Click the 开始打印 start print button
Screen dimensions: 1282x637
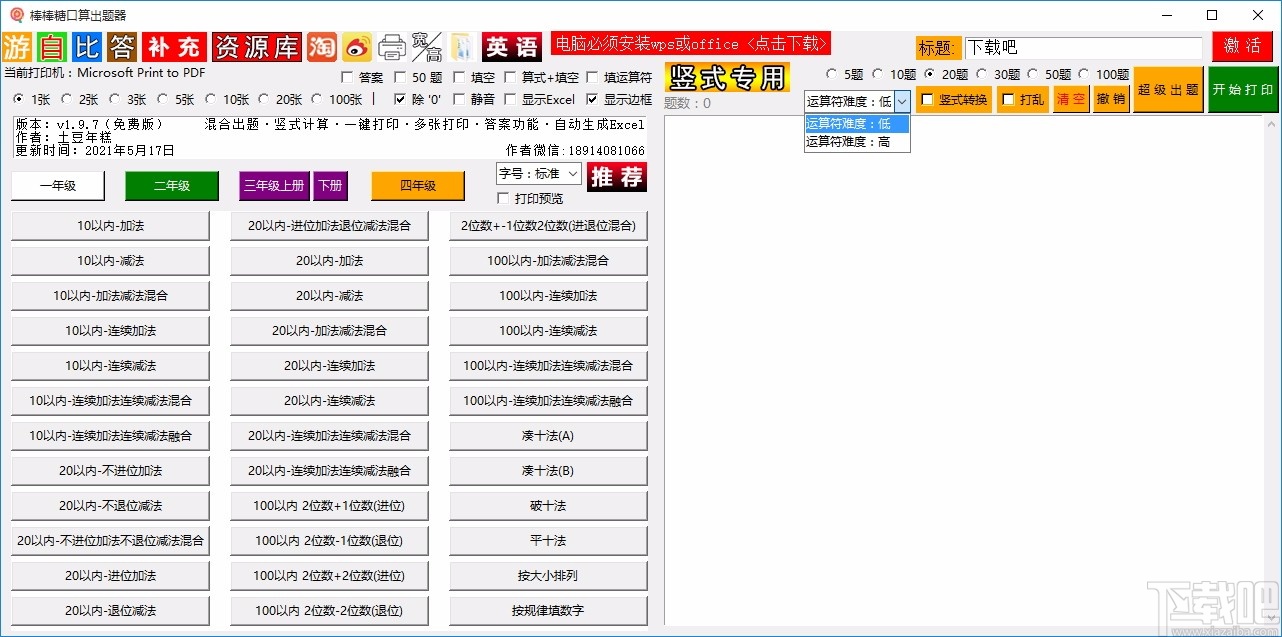(x=1243, y=89)
